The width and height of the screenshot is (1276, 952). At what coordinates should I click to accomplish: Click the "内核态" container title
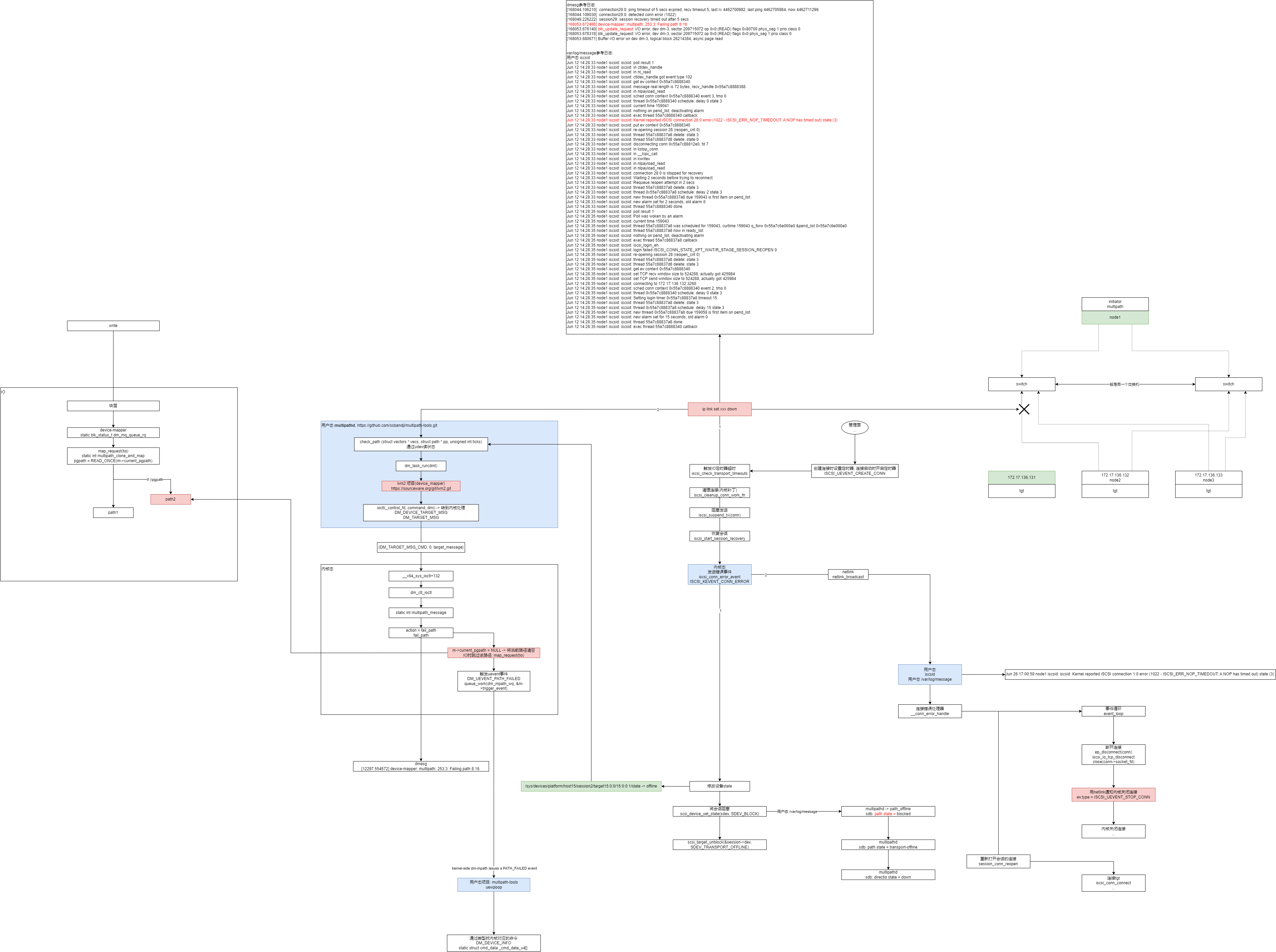tap(327, 569)
